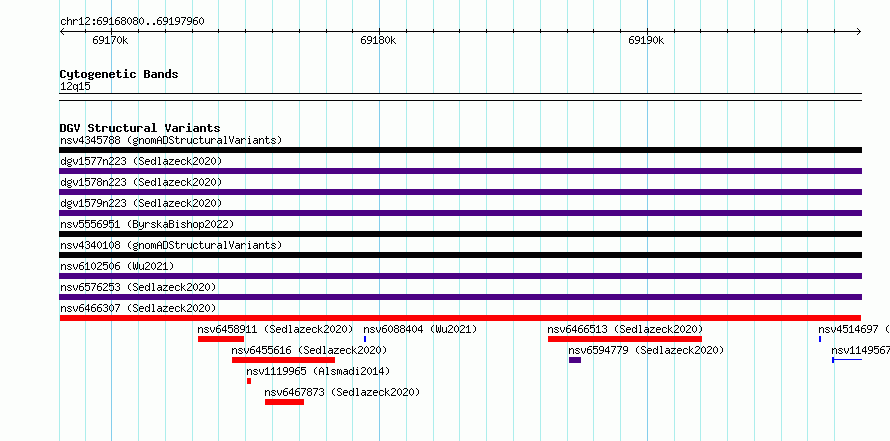Click the purple bar for dgv1577n223

[460, 171]
